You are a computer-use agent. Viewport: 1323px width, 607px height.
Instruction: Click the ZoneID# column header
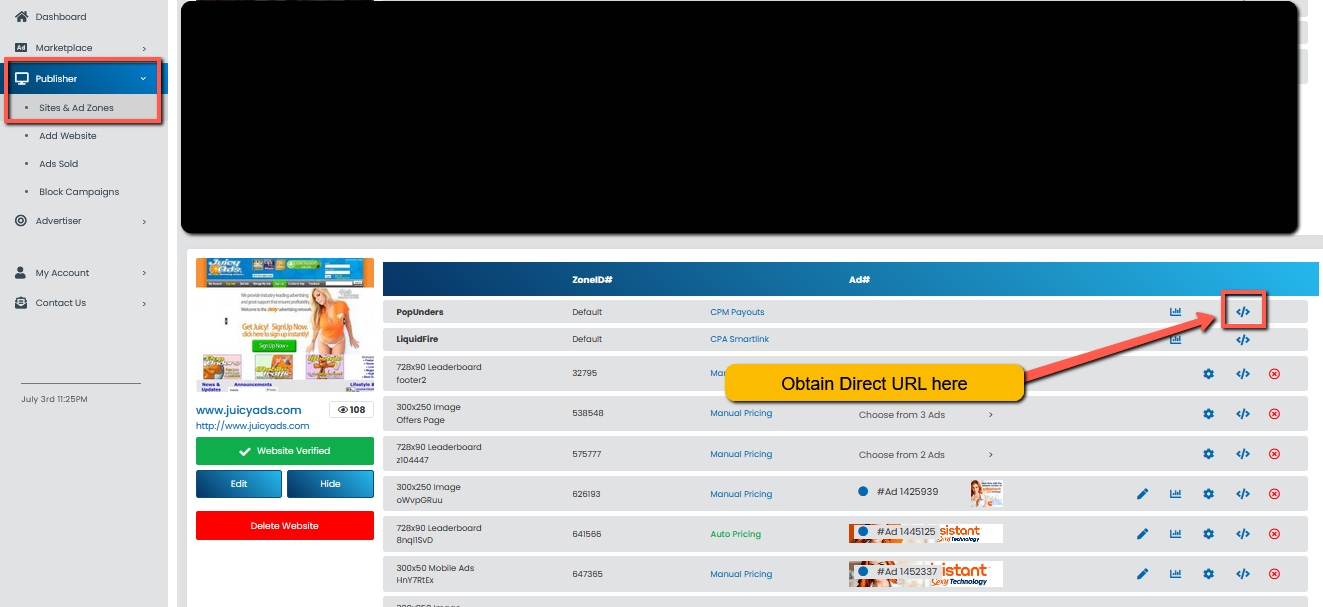click(x=592, y=280)
